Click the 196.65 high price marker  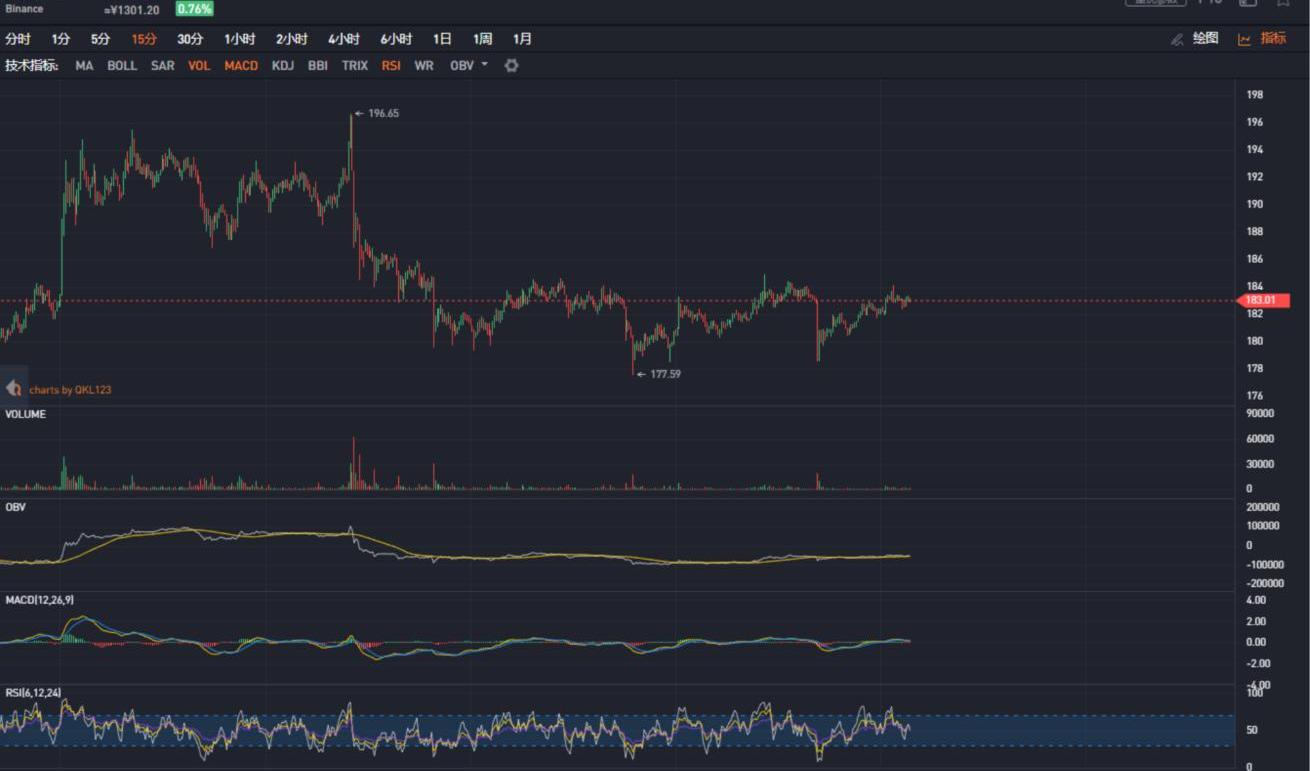[382, 114]
